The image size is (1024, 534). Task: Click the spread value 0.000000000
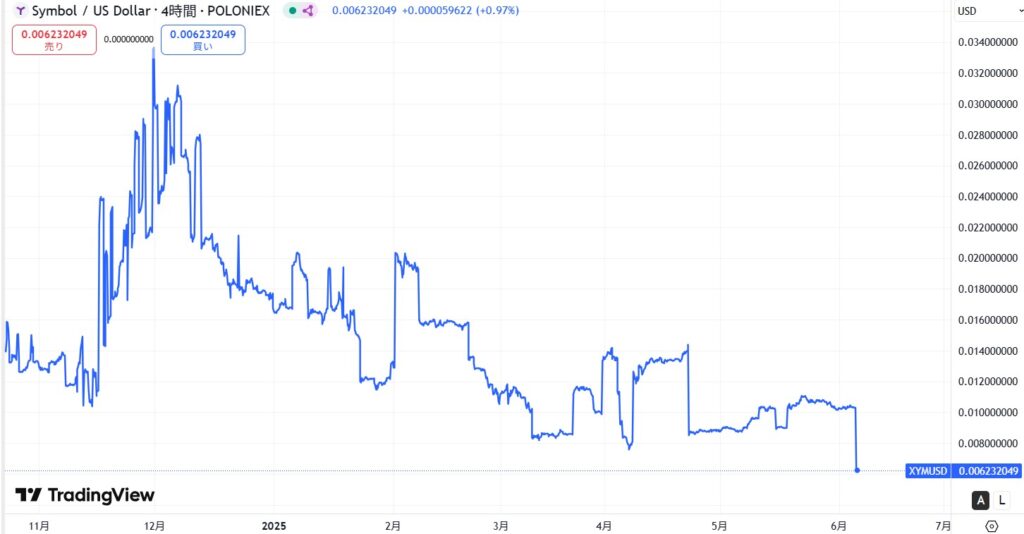tap(129, 39)
